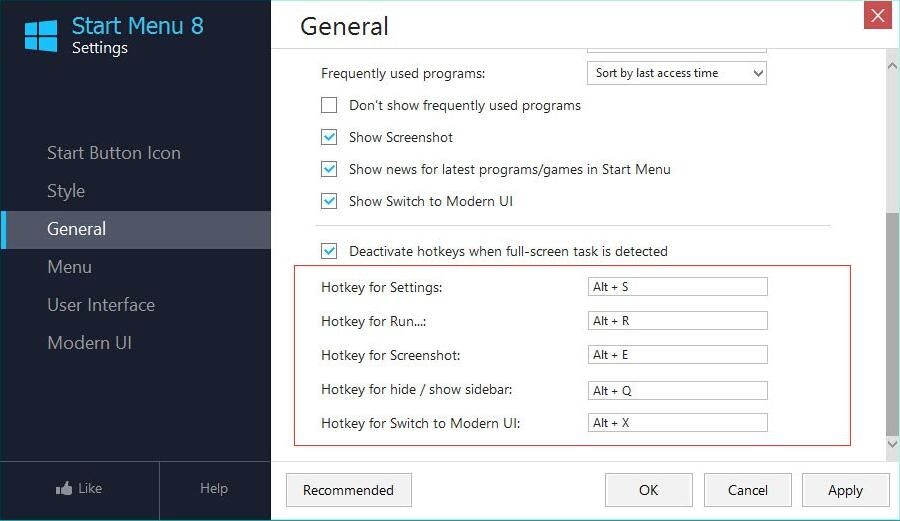Click the Hotkey for Settings field
The image size is (900, 521).
coord(677,287)
